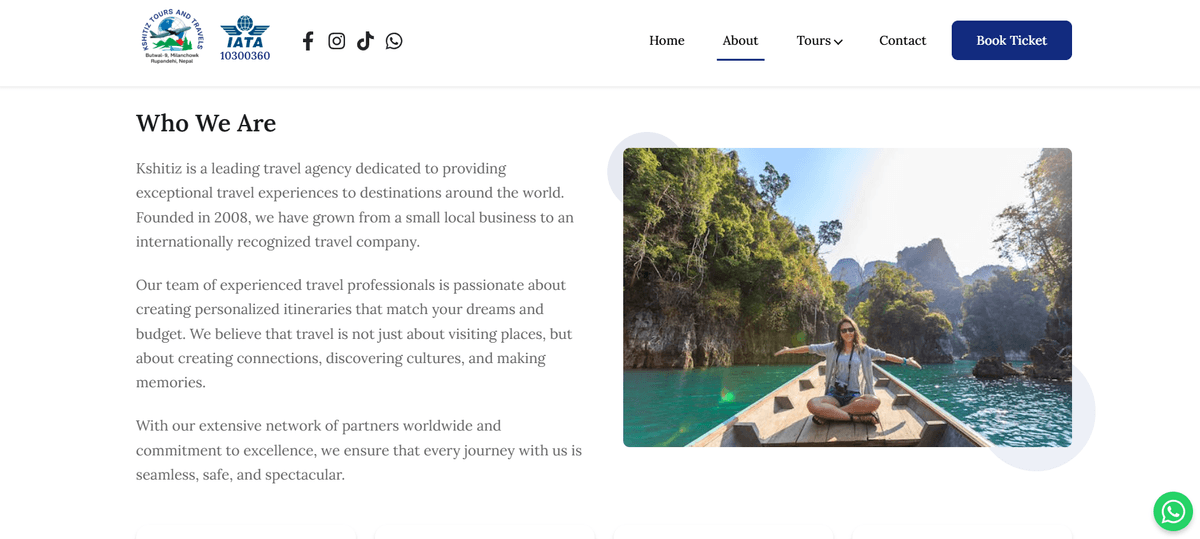This screenshot has width=1200, height=539.
Task: Click the paragraph starting 'Kshitiz is a leading'
Action: [357, 205]
